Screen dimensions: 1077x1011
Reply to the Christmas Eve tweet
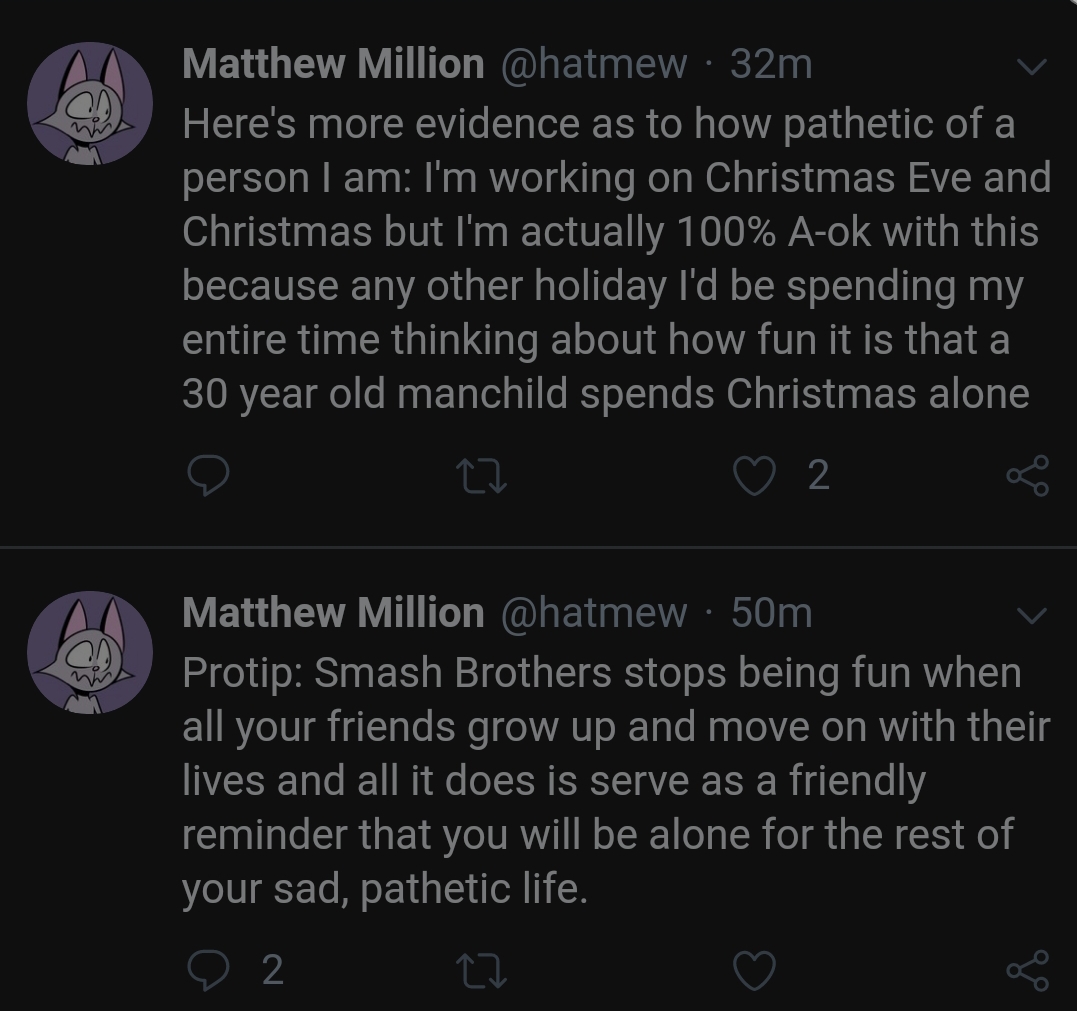click(208, 476)
